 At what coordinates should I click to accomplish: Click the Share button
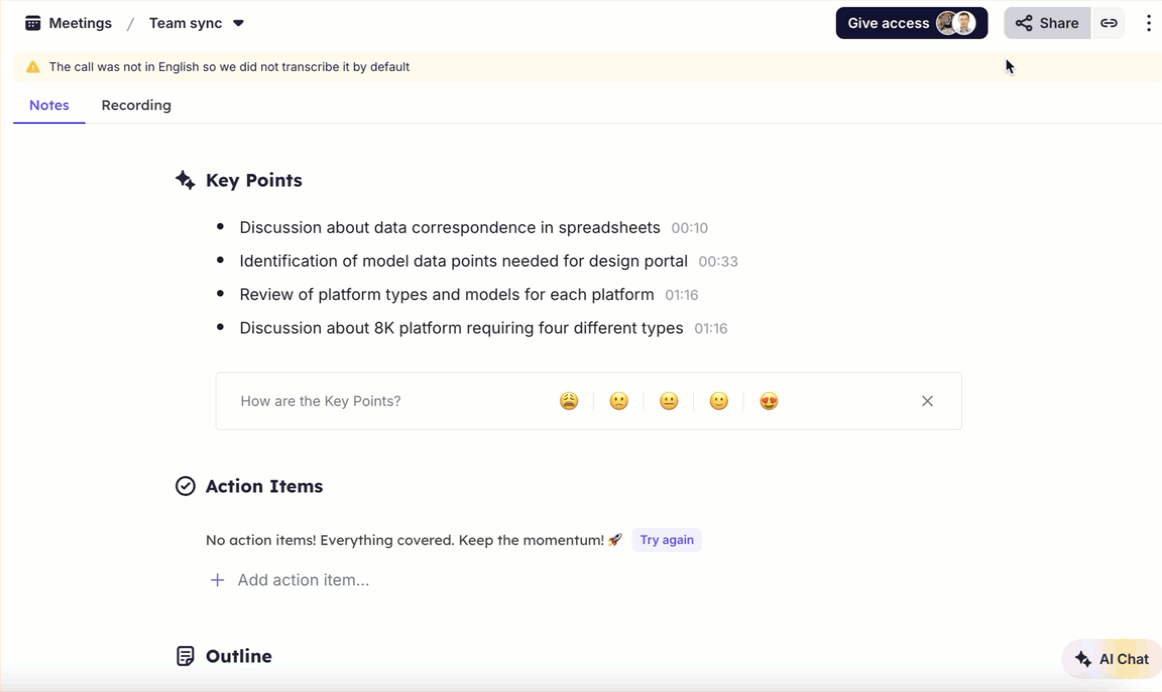(1047, 23)
